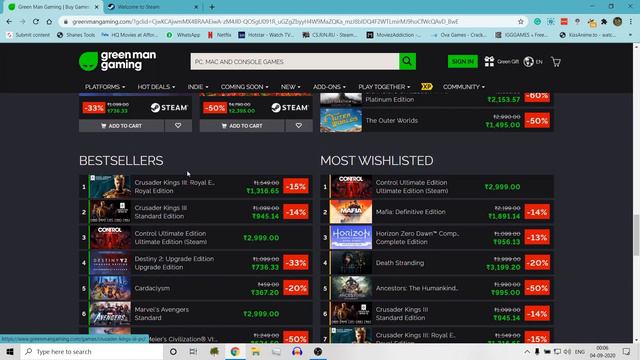This screenshot has height=360, width=640.
Task: Open Chrome three-dot menu
Action: 631,22
